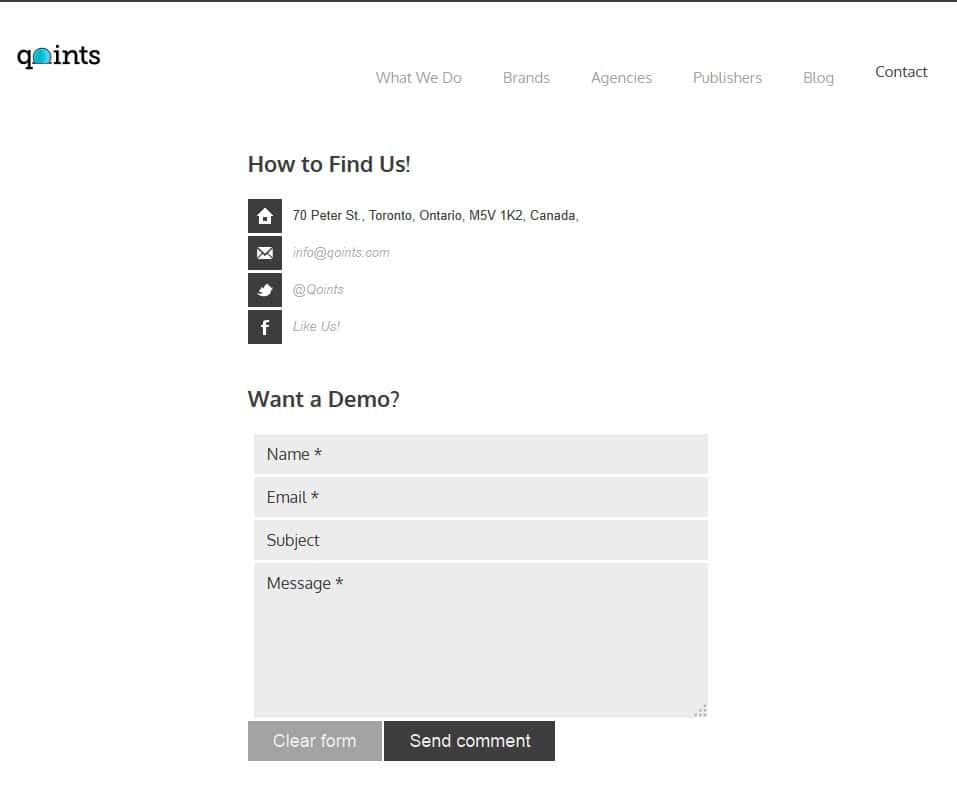
Task: Click the Facebook icon
Action: [265, 327]
